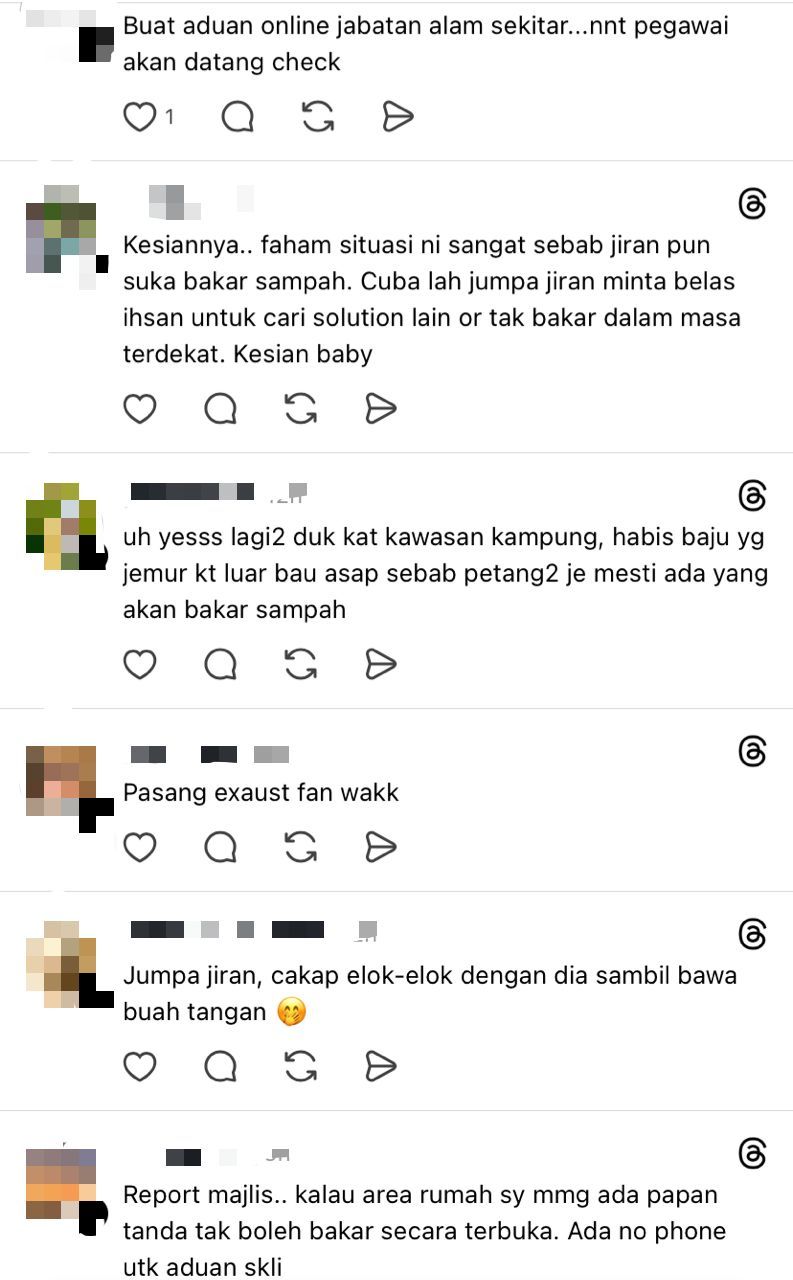
Task: Like the 'Pasang exaust fan wakk' comment
Action: coord(139,847)
